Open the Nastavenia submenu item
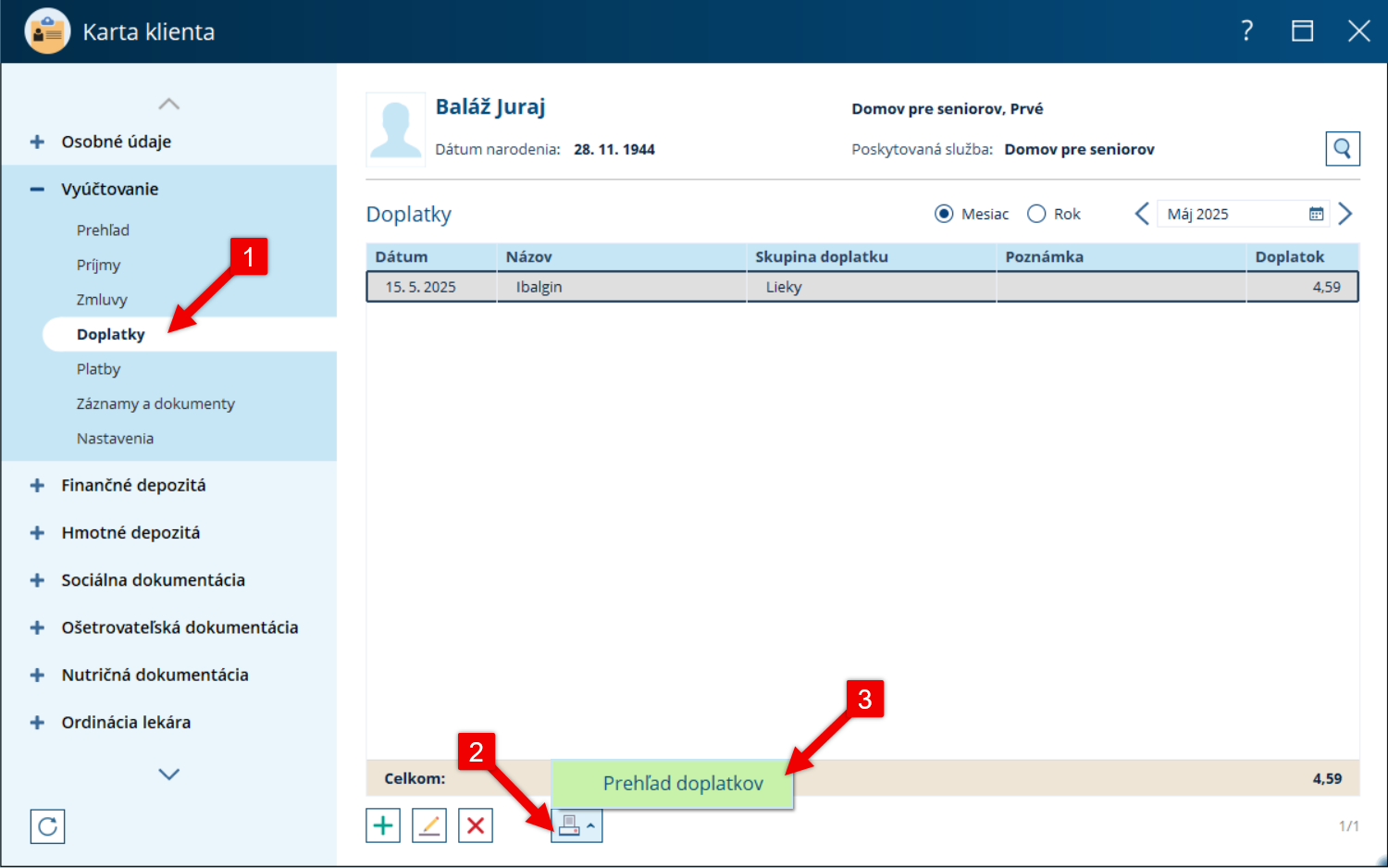Viewport: 1388px width, 868px height. point(115,439)
